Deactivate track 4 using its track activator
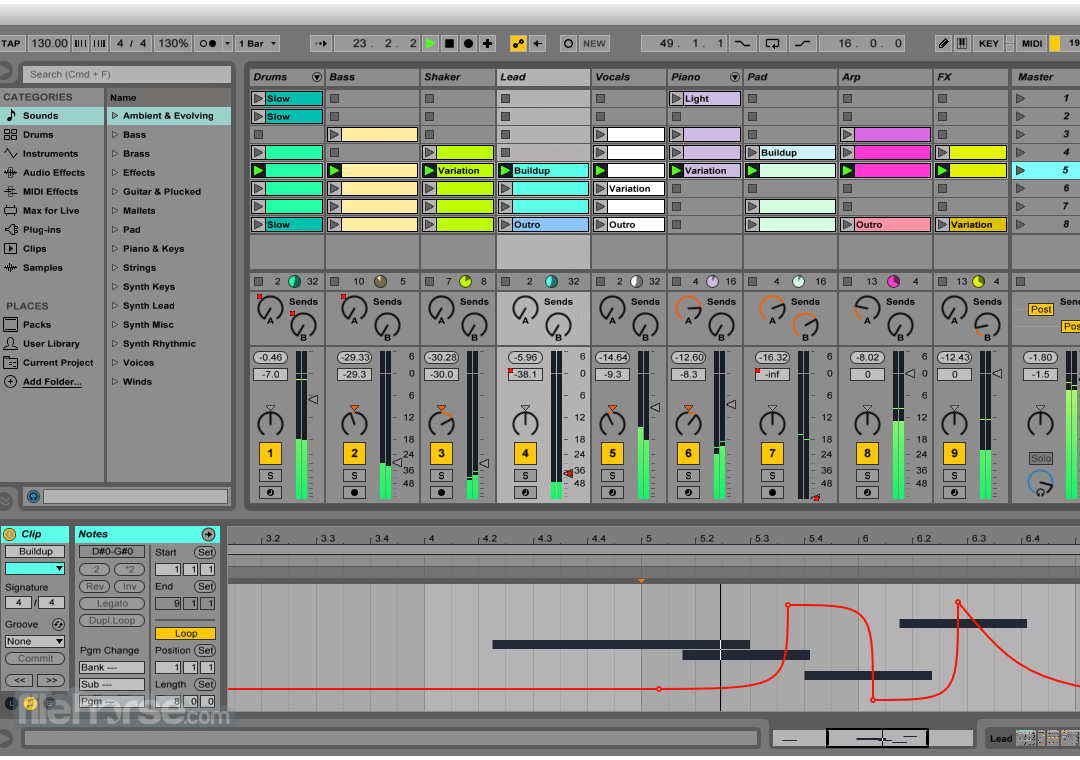Image resolution: width=1080 pixels, height=760 pixels. 525,453
